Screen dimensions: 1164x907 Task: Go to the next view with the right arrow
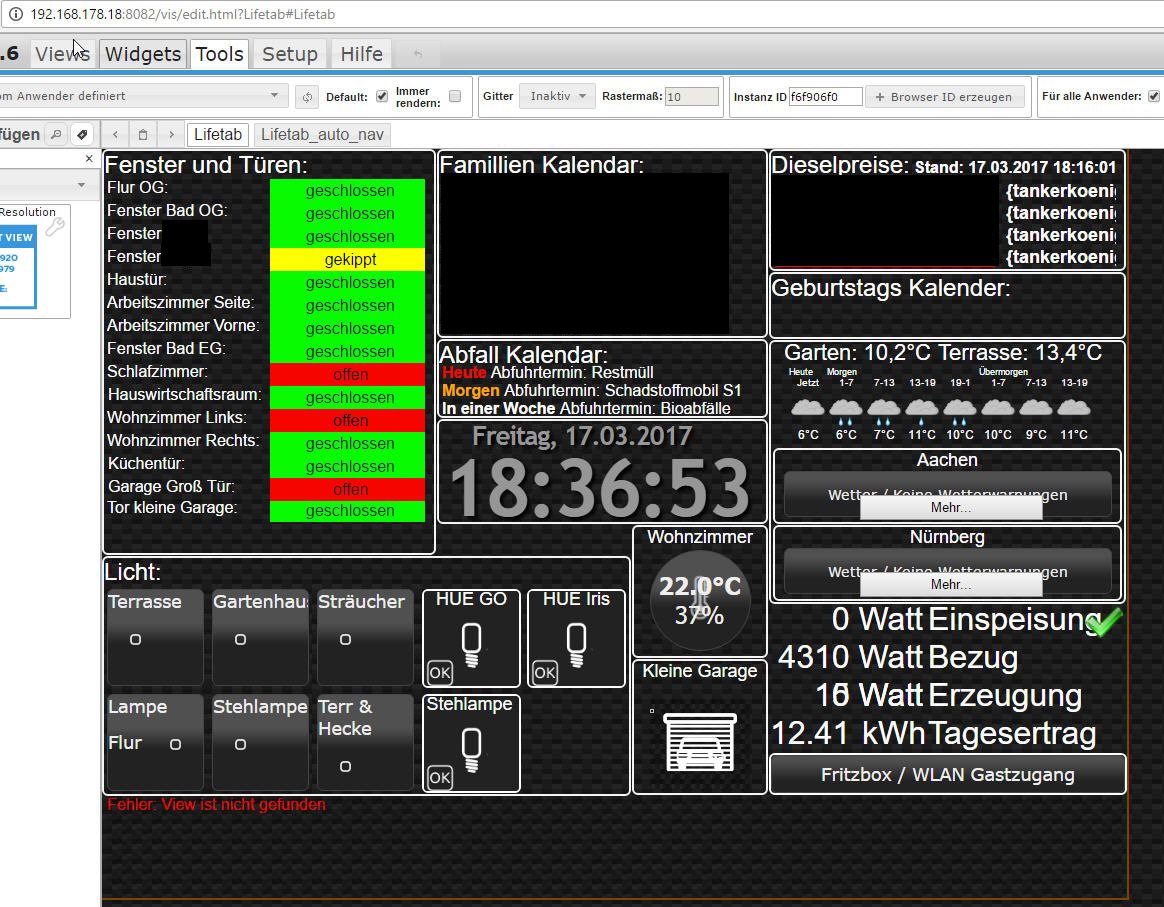tap(171, 134)
